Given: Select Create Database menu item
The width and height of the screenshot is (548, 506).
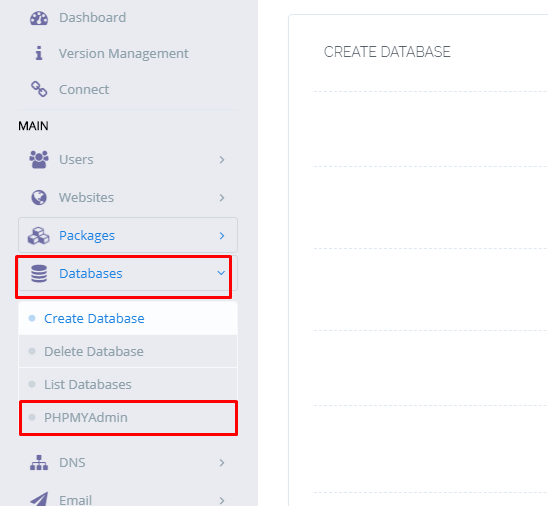Looking at the screenshot, I should (x=128, y=318).
